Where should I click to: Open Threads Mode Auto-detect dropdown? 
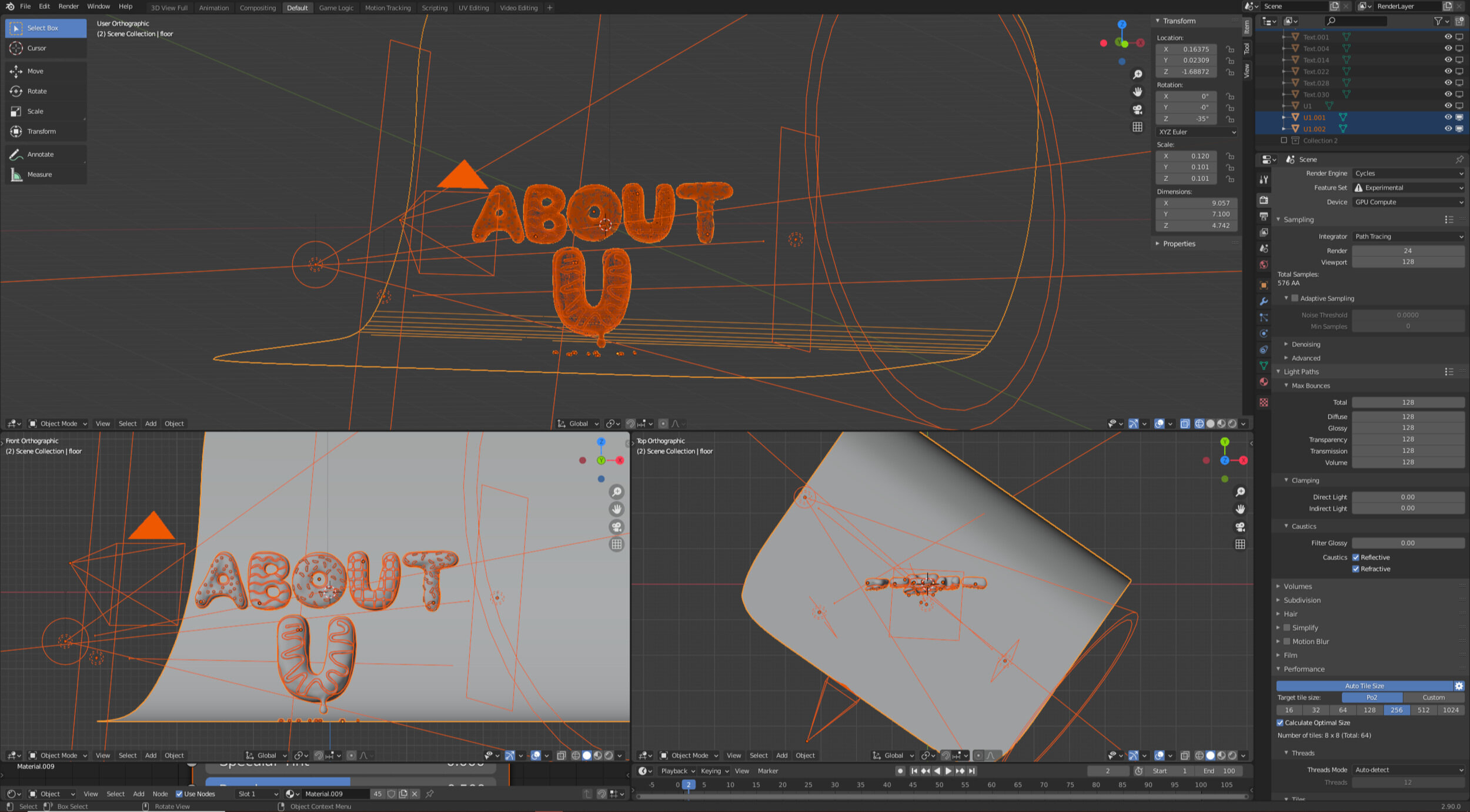point(1408,770)
